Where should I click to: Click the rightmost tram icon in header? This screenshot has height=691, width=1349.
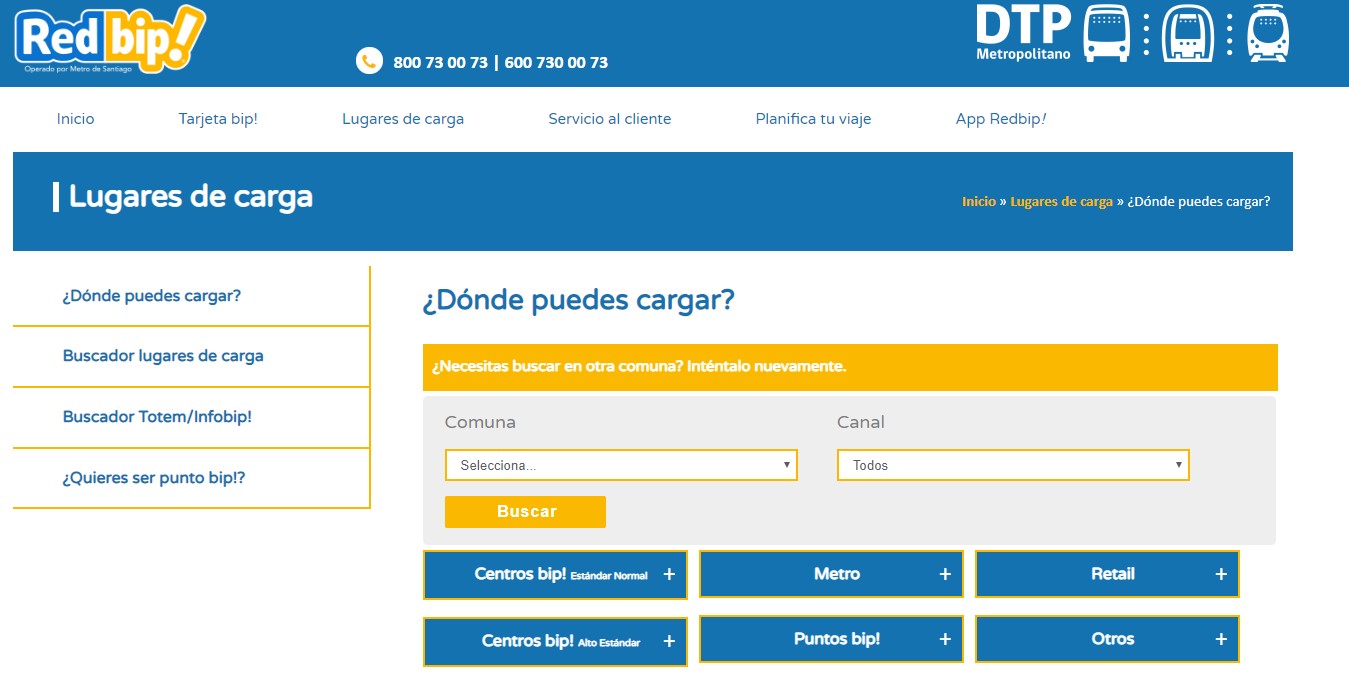(x=1268, y=33)
